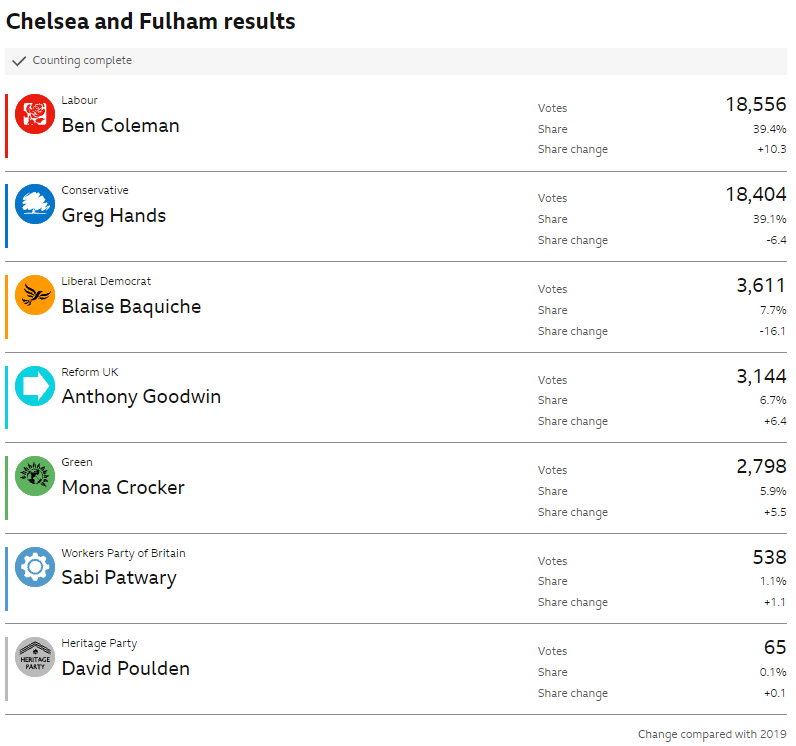This screenshot has width=796, height=746.
Task: Click the Labour rose party icon
Action: (x=35, y=114)
